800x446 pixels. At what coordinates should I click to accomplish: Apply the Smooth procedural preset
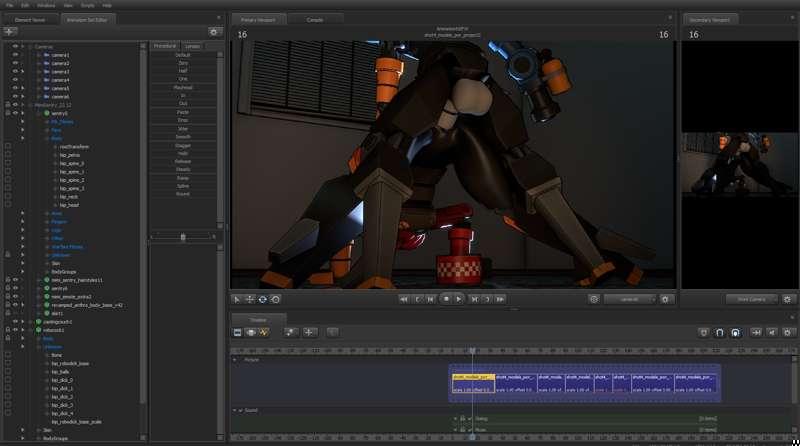tap(183, 137)
